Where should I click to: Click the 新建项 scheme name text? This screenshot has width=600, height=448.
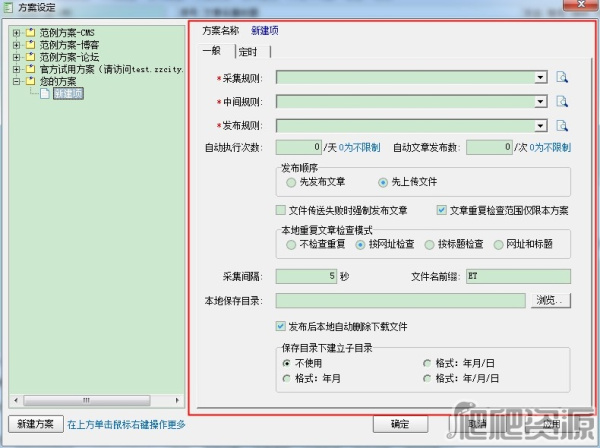(264, 31)
